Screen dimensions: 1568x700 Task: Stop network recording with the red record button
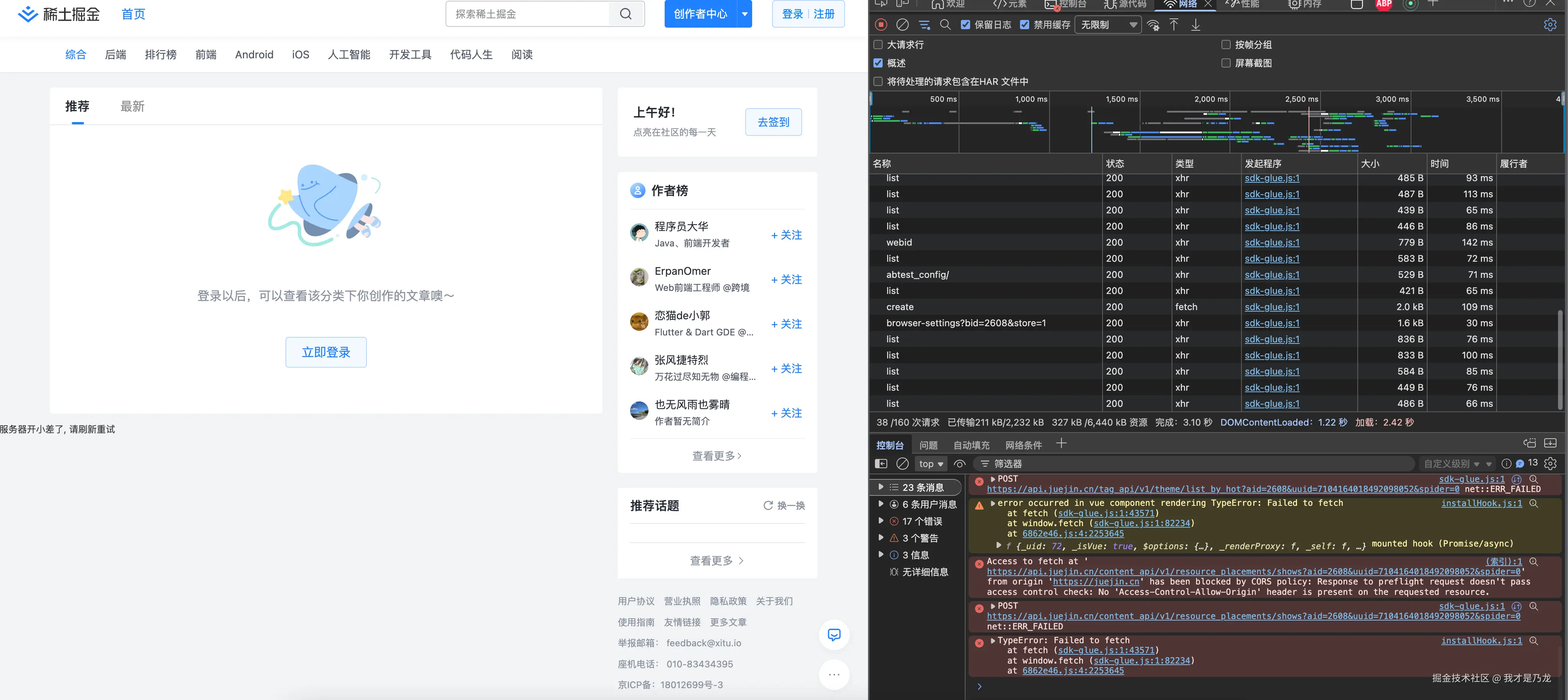pyautogui.click(x=880, y=25)
